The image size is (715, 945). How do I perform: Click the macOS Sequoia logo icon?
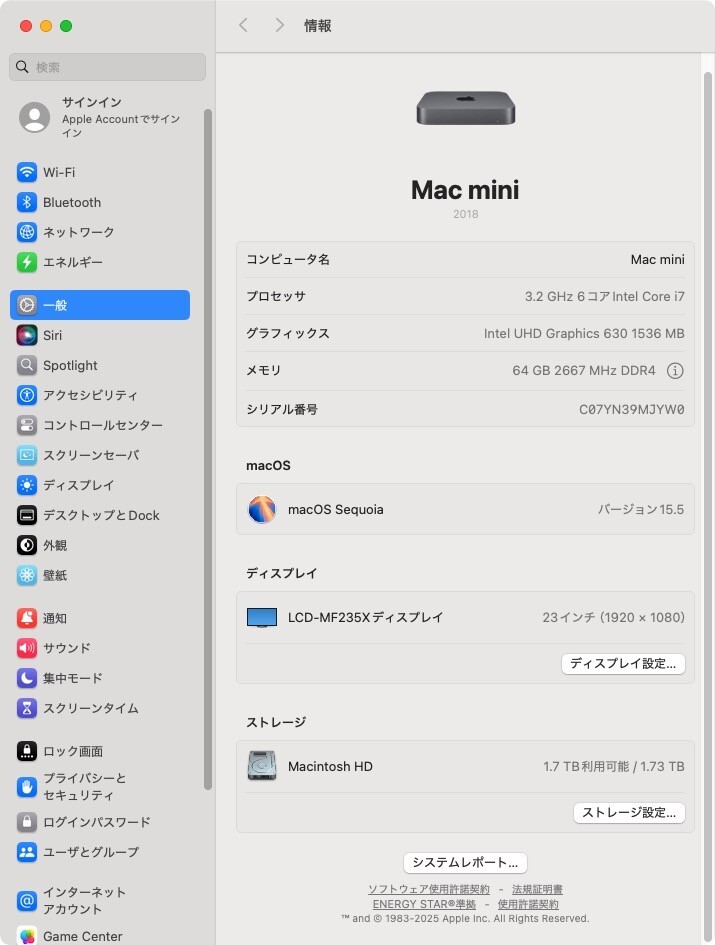[x=262, y=509]
